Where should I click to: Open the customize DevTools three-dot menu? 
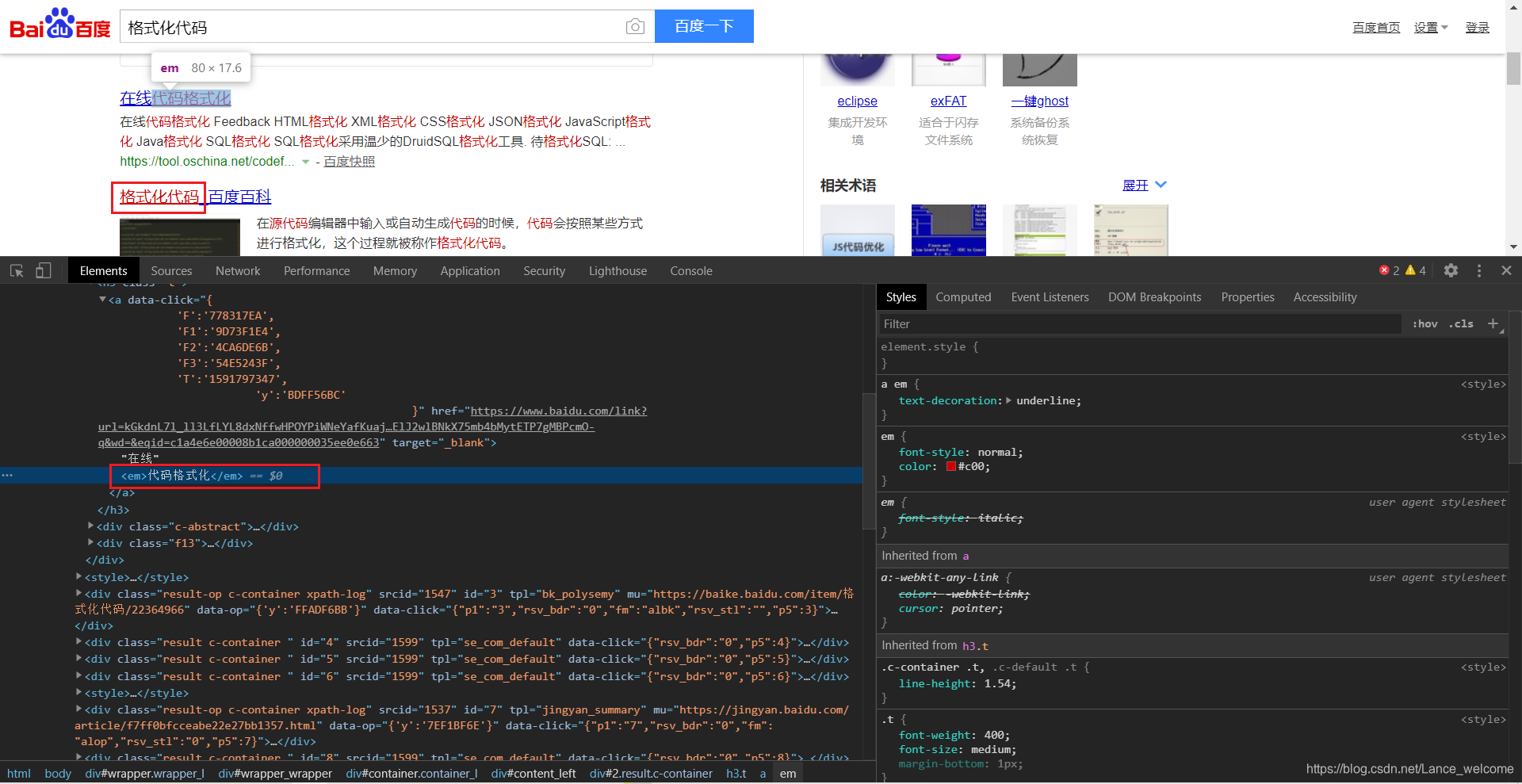(1479, 270)
